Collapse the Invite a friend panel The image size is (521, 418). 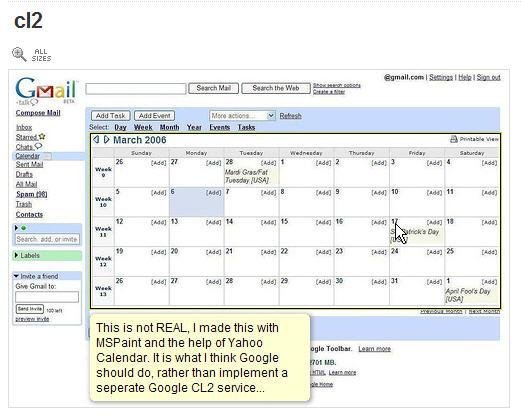tap(16, 276)
